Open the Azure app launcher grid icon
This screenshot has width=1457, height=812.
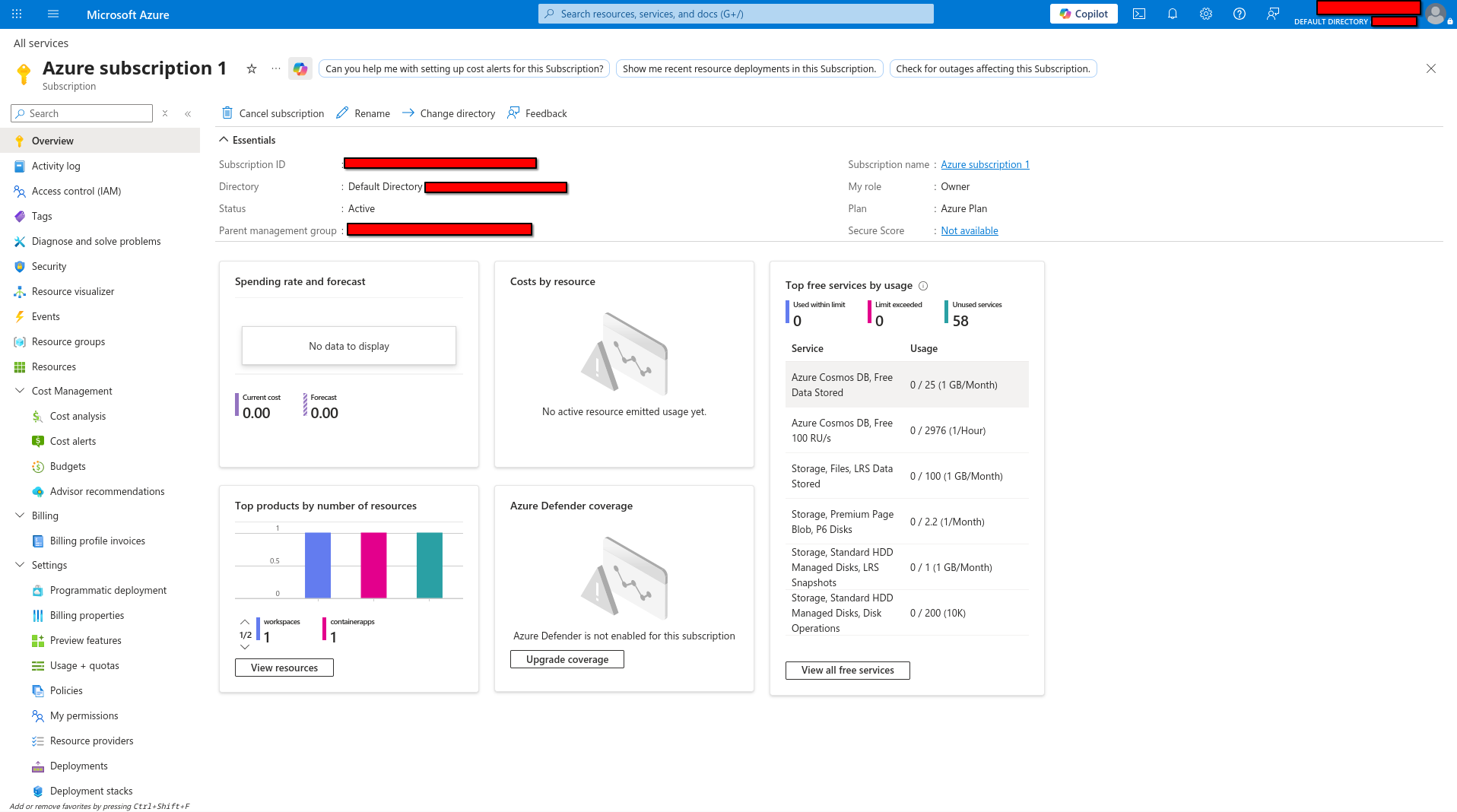coord(17,14)
